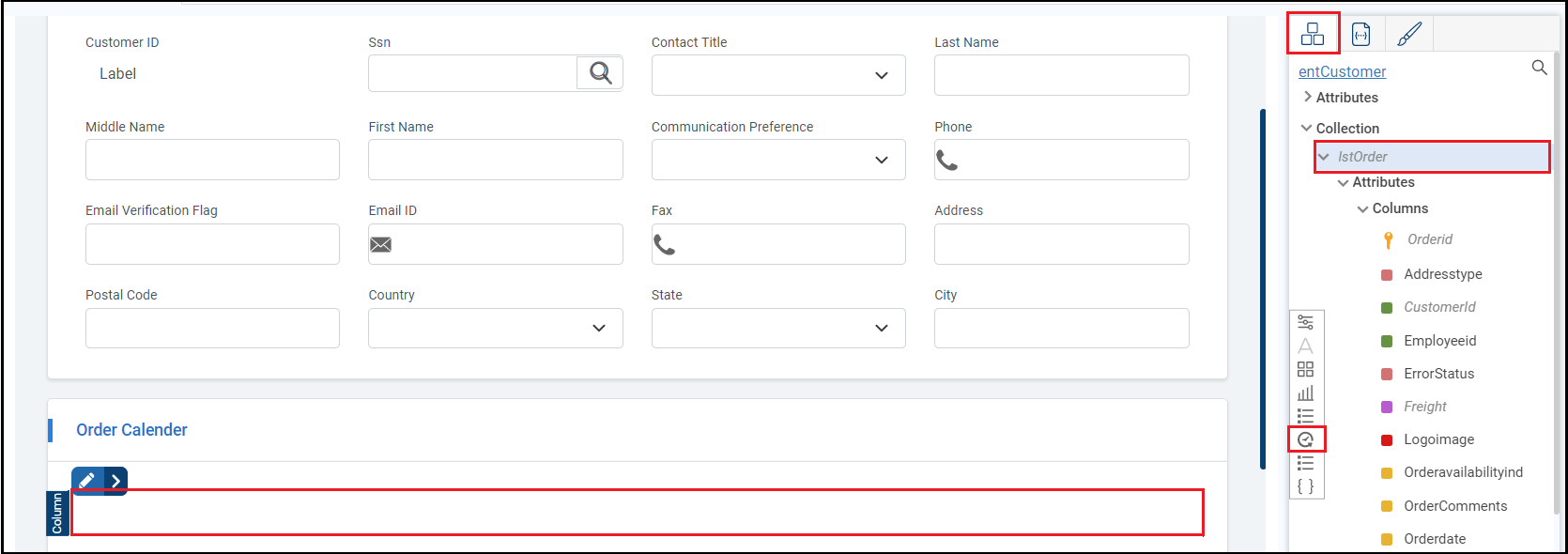Click the Last Name input field

pos(1061,75)
